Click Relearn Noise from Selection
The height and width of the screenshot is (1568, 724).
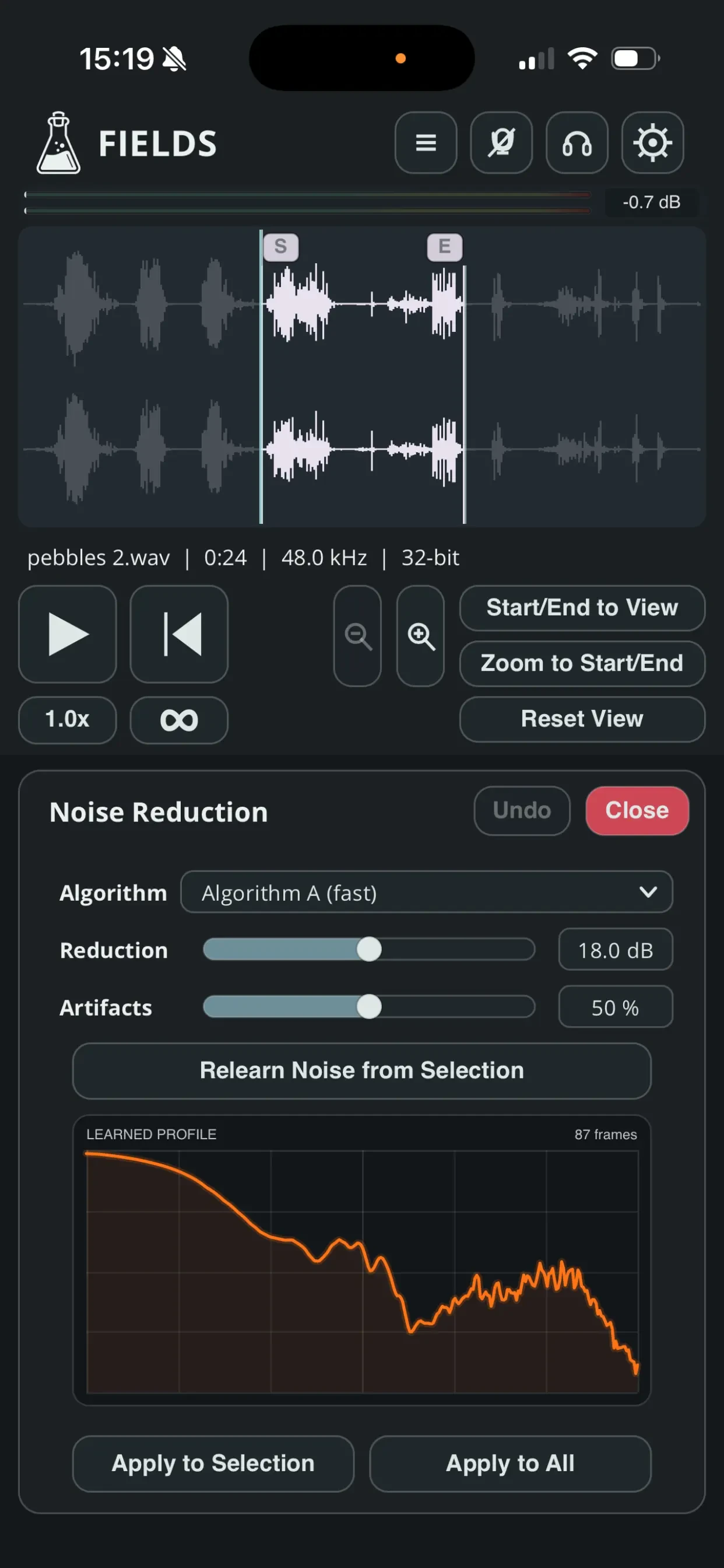click(x=362, y=1070)
